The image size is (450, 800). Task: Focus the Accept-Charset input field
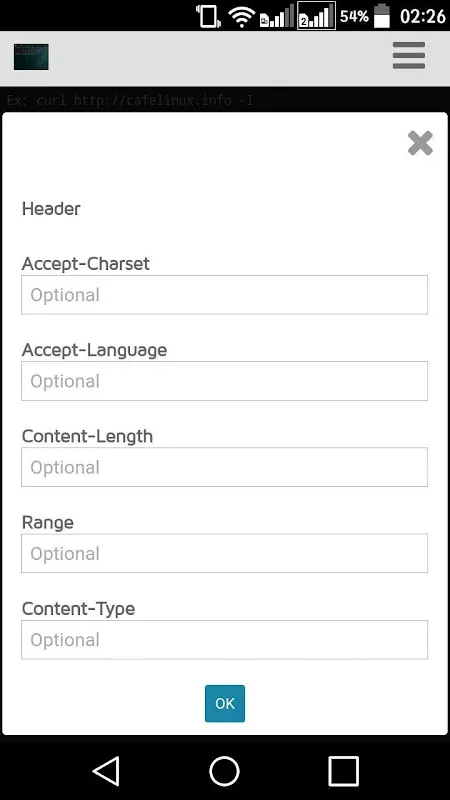click(224, 295)
